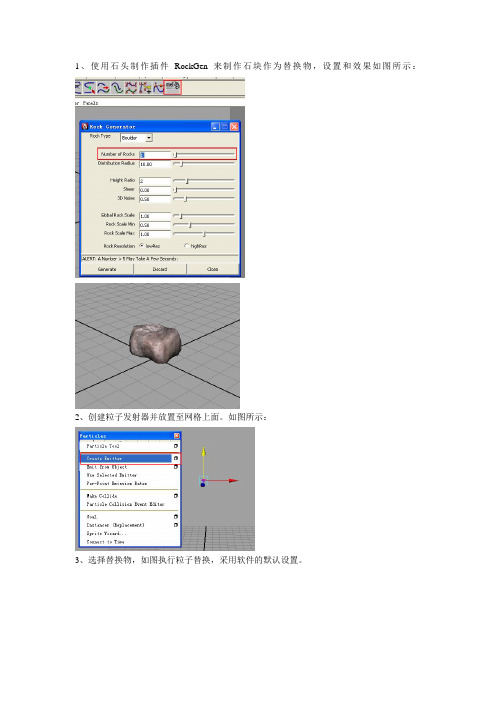Open the Make Collide option box
This screenshot has width=496, height=702.
(175, 496)
